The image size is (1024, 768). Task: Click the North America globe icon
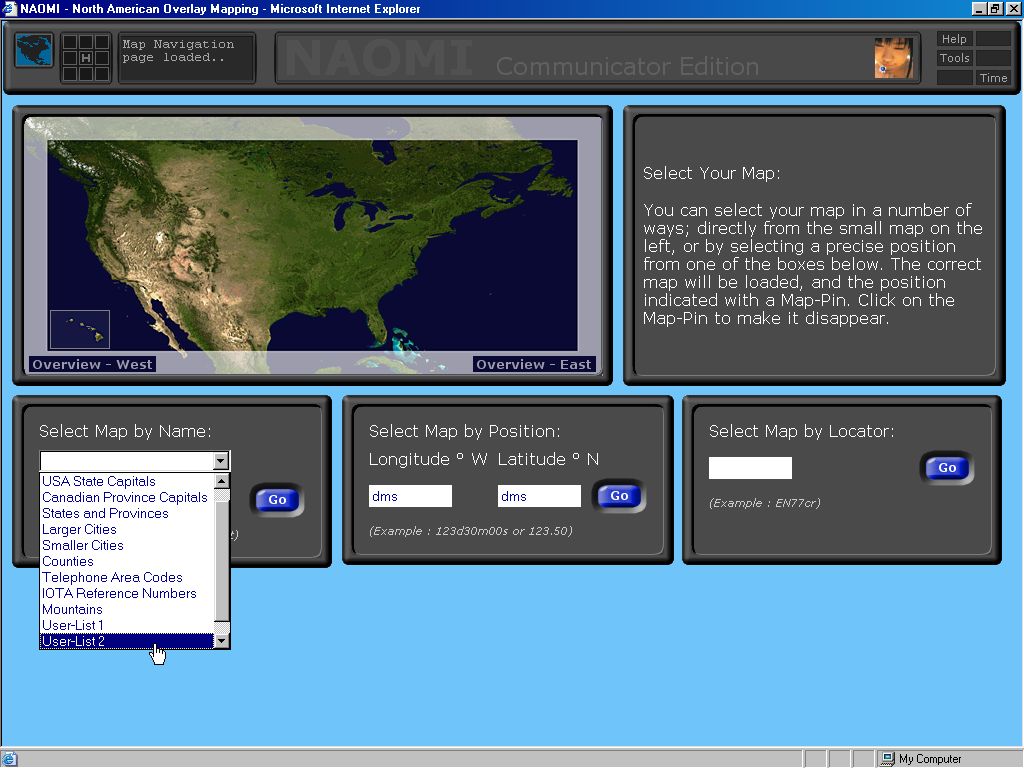(x=34, y=50)
